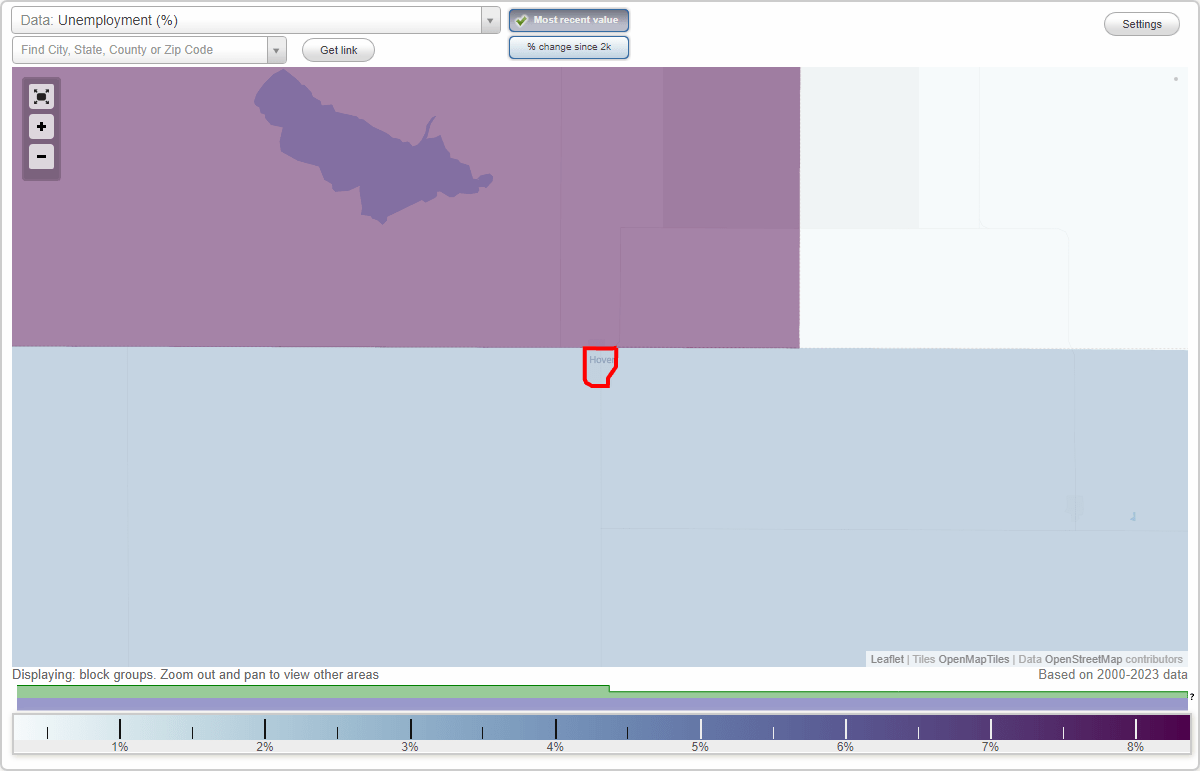Click the 4% mark on color legend
Screen dimensions: 1200x771
tap(555, 747)
